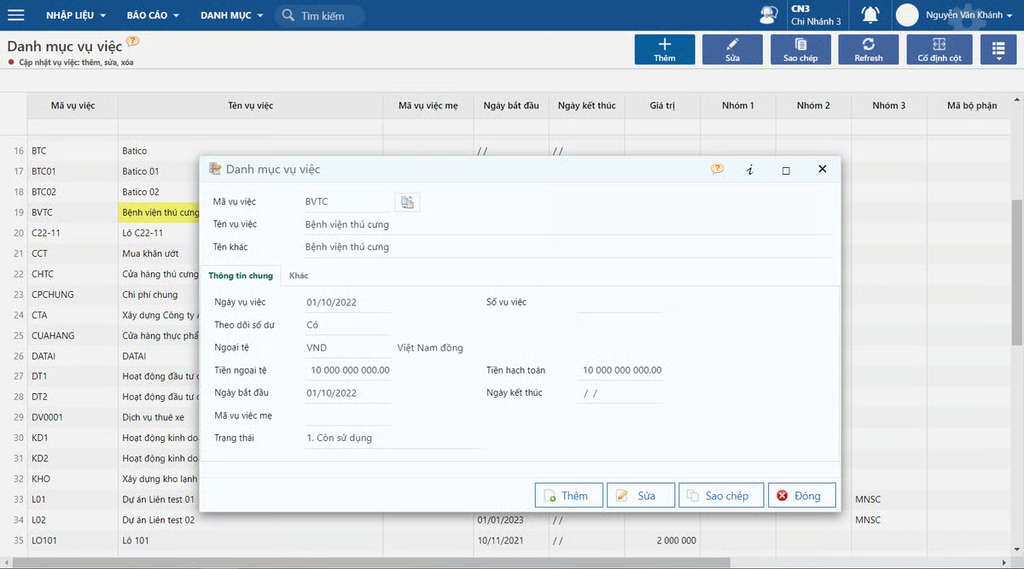Click the Ngoại tệ VND field
This screenshot has width=1024, height=569.
point(347,348)
